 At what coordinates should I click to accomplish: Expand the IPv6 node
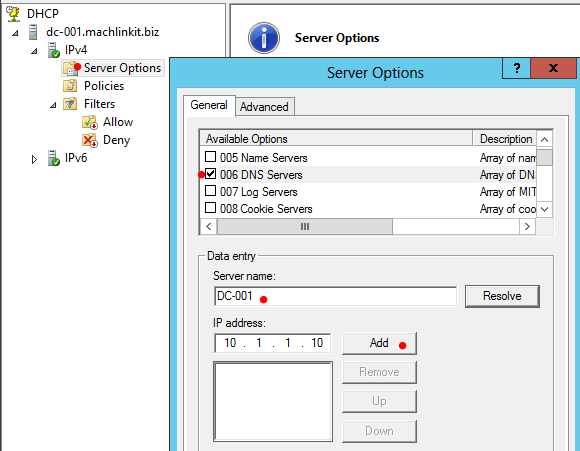34,159
